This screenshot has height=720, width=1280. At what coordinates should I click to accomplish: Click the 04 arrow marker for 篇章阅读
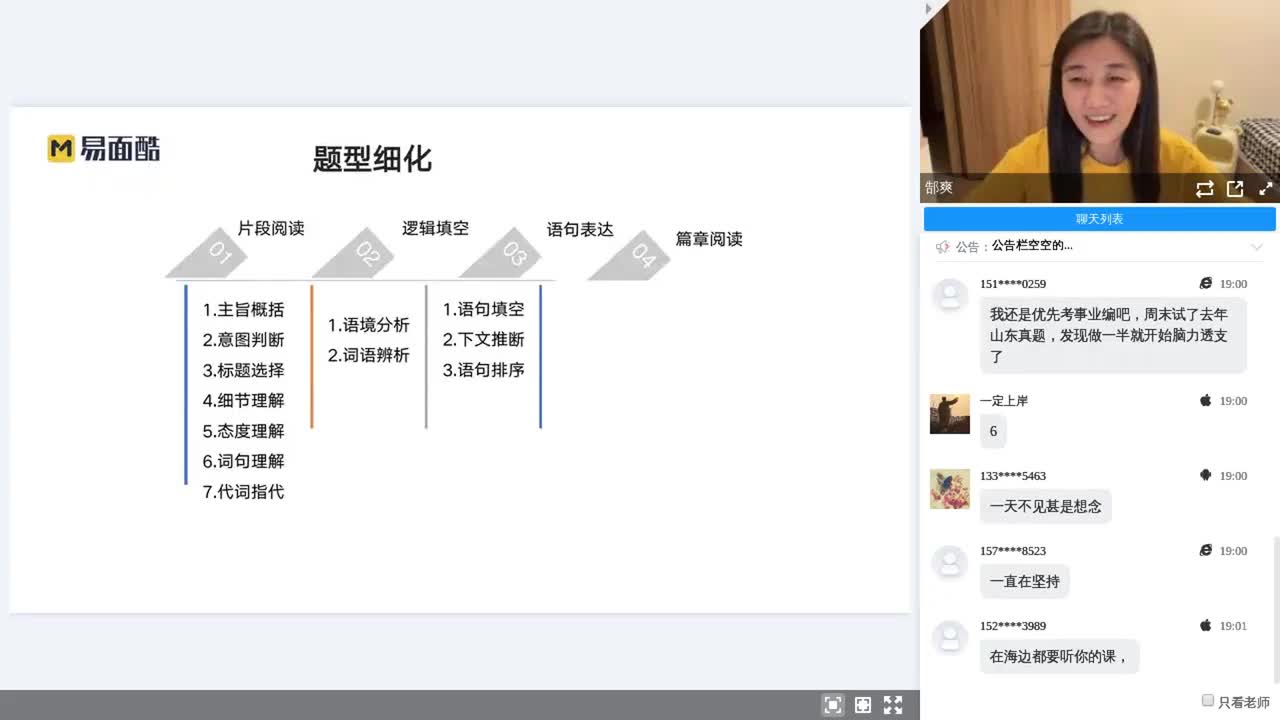[629, 256]
